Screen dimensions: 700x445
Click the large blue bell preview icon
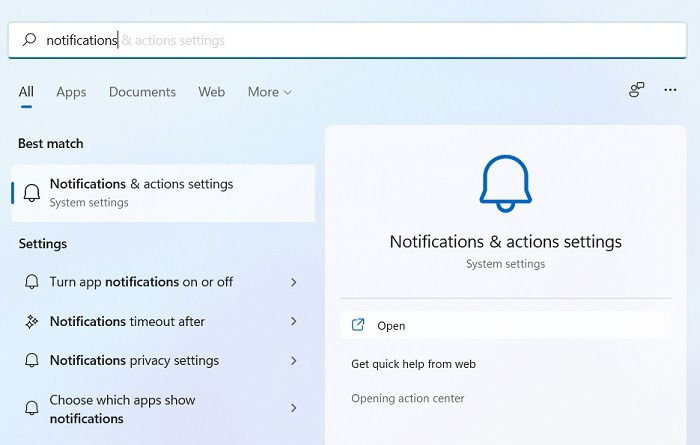(505, 183)
